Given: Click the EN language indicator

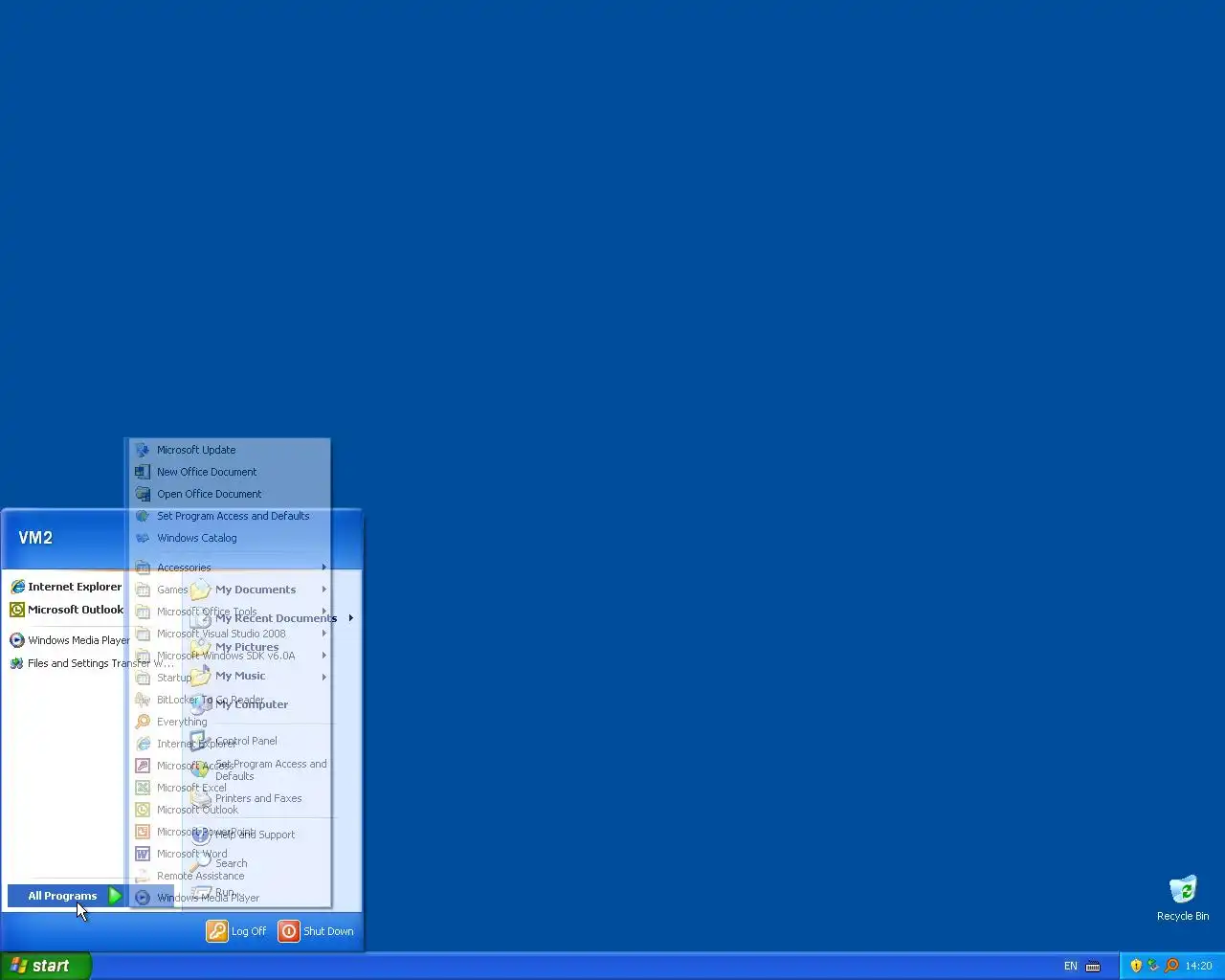Looking at the screenshot, I should coord(1071,967).
